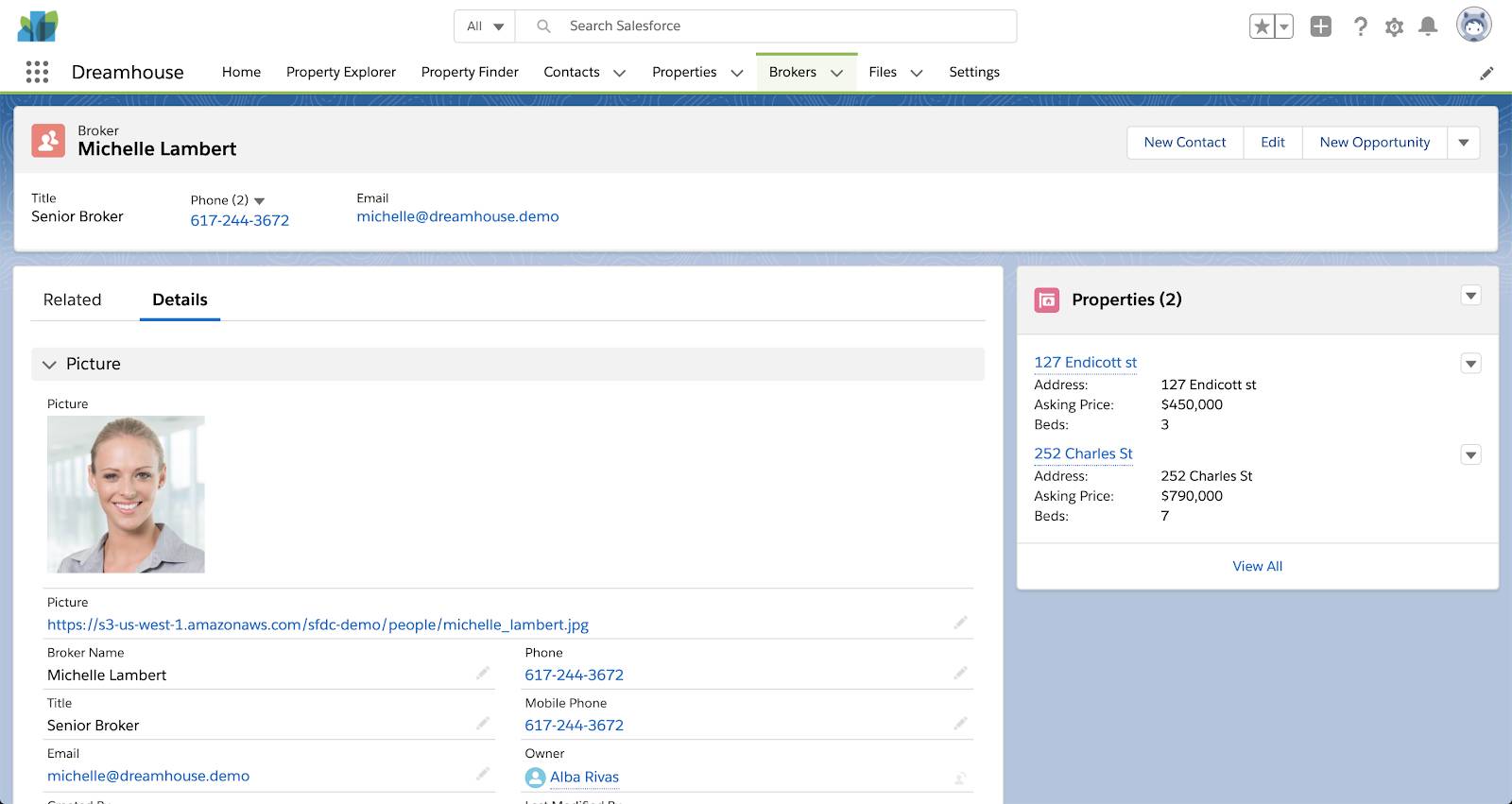Open Setup gear icon

pos(1394,26)
